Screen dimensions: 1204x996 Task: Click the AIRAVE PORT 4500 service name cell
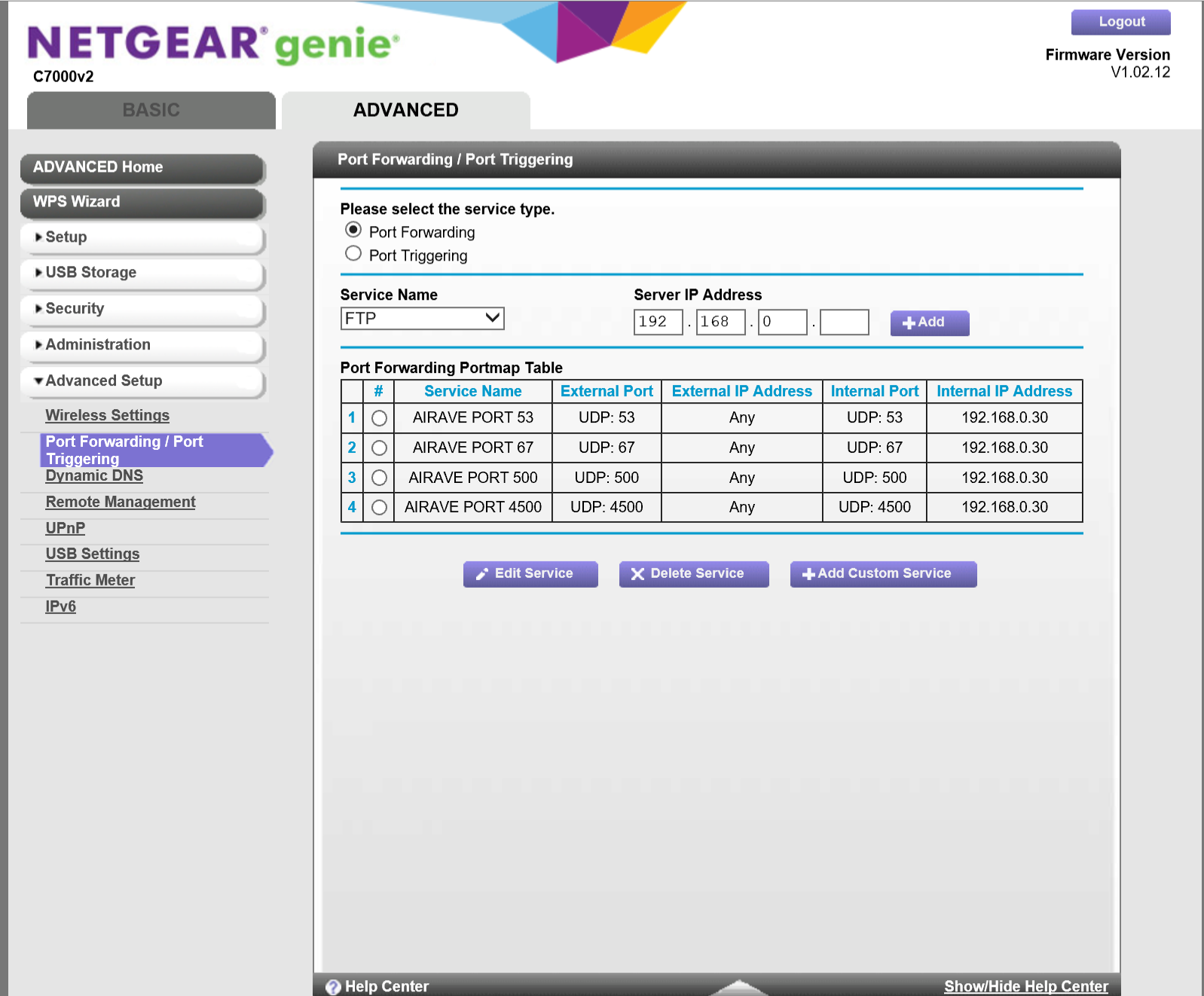click(473, 507)
